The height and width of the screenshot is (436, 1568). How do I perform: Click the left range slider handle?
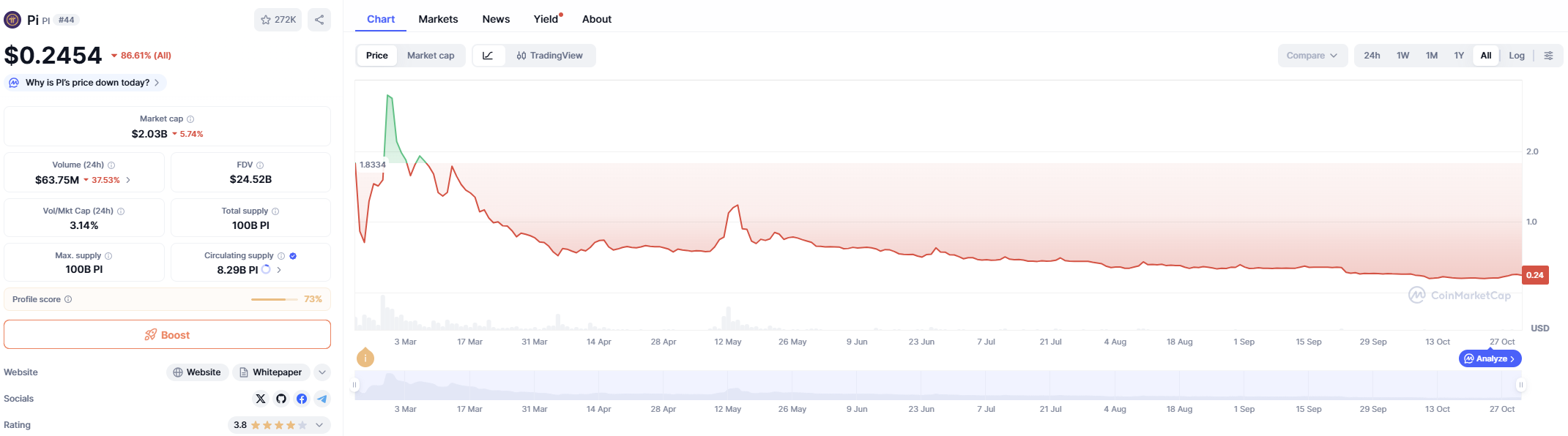(355, 385)
